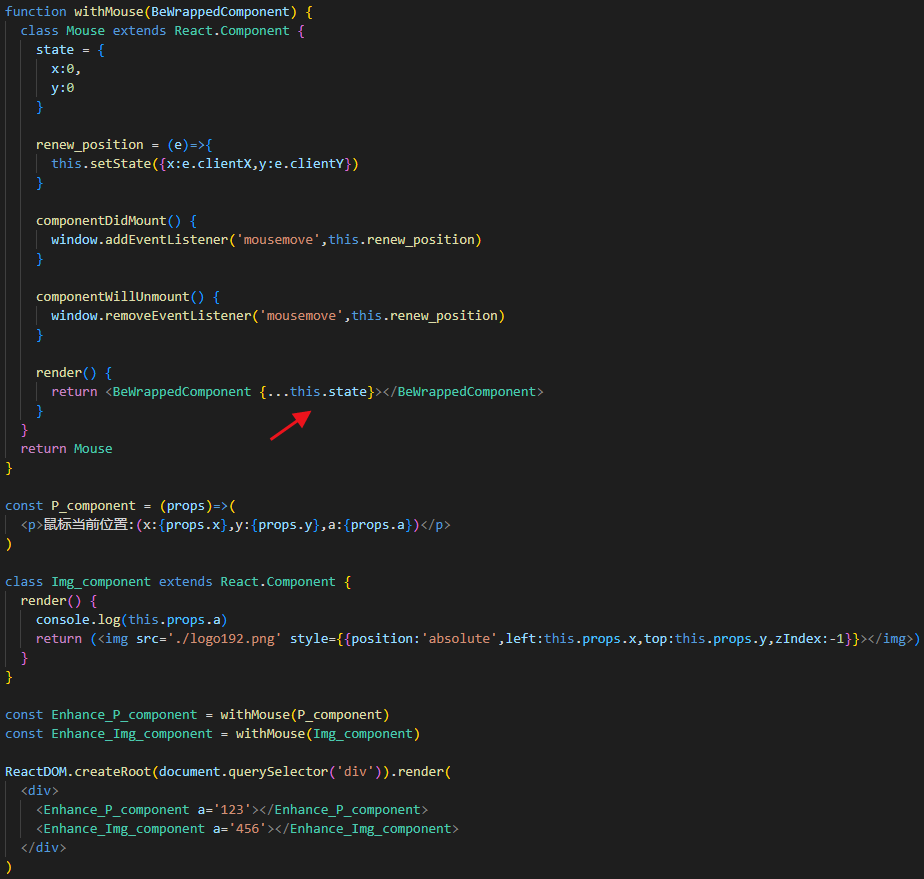Image resolution: width=924 pixels, height=879 pixels.
Task: Click the this.setState call line
Action: point(204,164)
